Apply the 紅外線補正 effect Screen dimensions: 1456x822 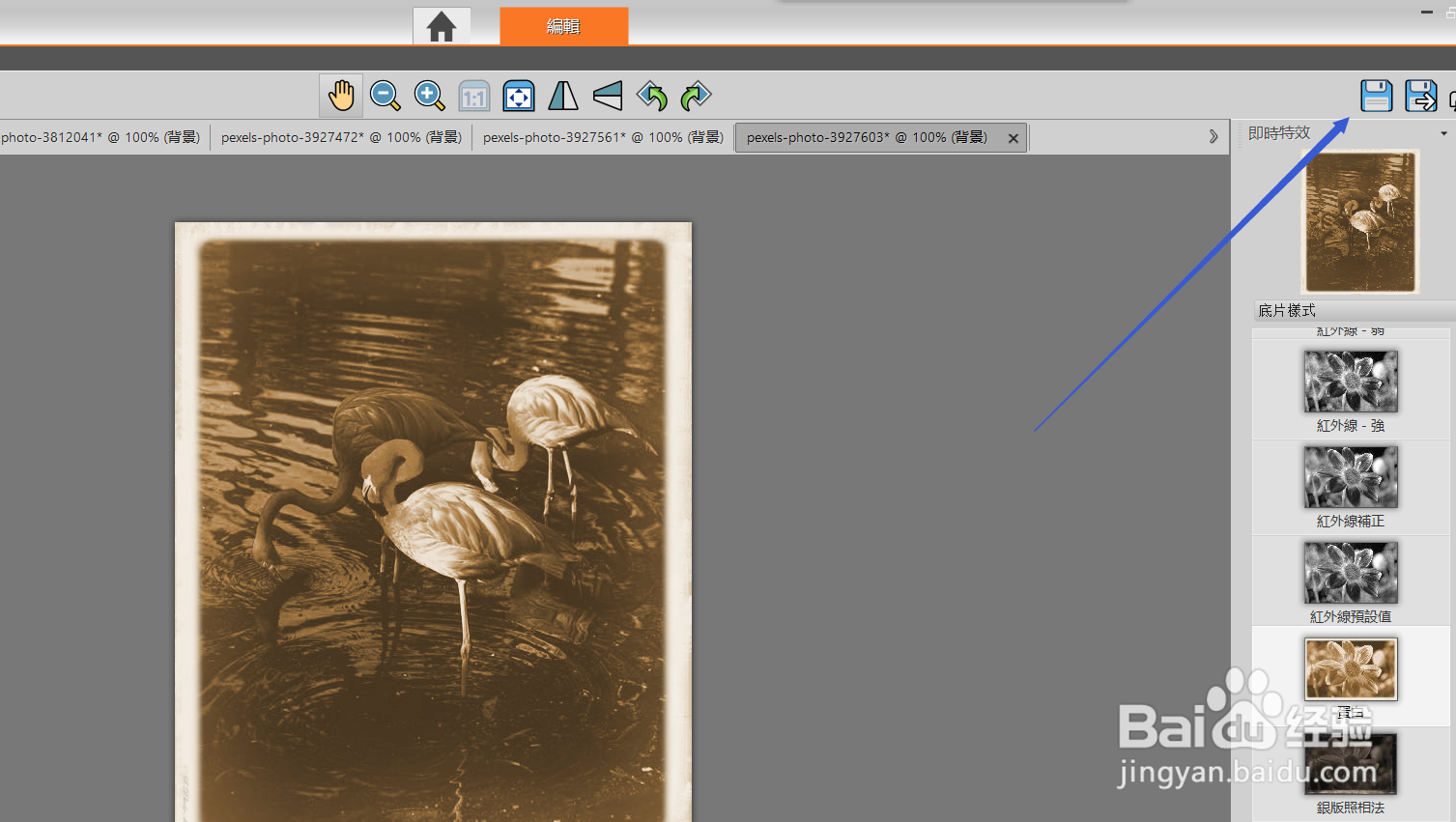coord(1351,487)
